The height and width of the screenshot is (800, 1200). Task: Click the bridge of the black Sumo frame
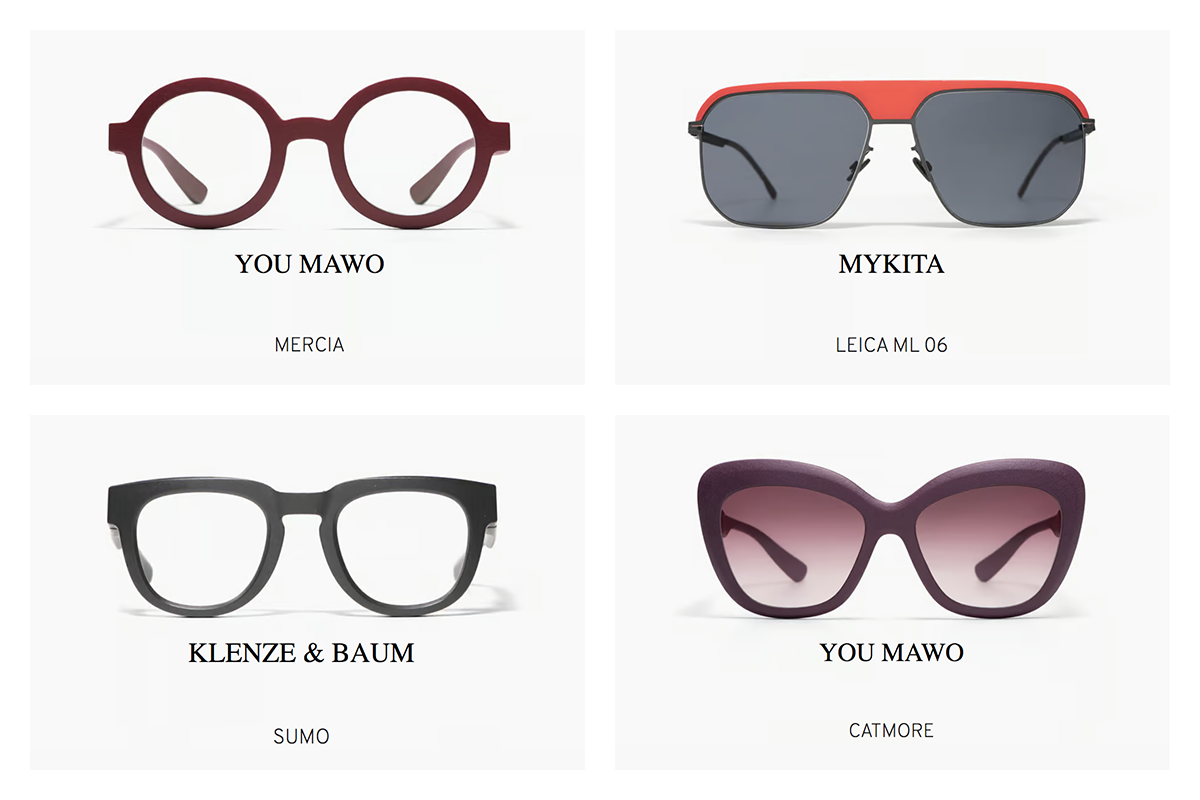[x=301, y=507]
